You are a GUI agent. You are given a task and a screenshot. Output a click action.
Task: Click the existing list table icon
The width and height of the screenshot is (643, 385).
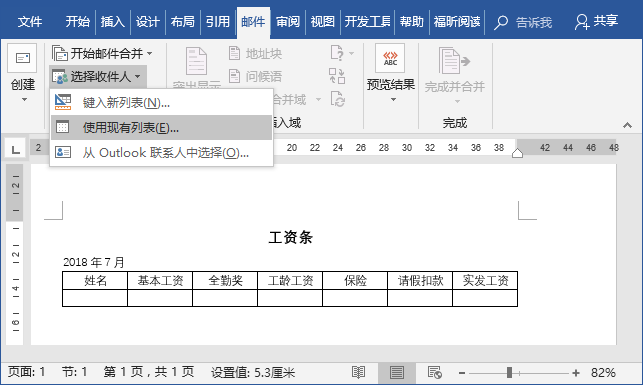point(62,127)
